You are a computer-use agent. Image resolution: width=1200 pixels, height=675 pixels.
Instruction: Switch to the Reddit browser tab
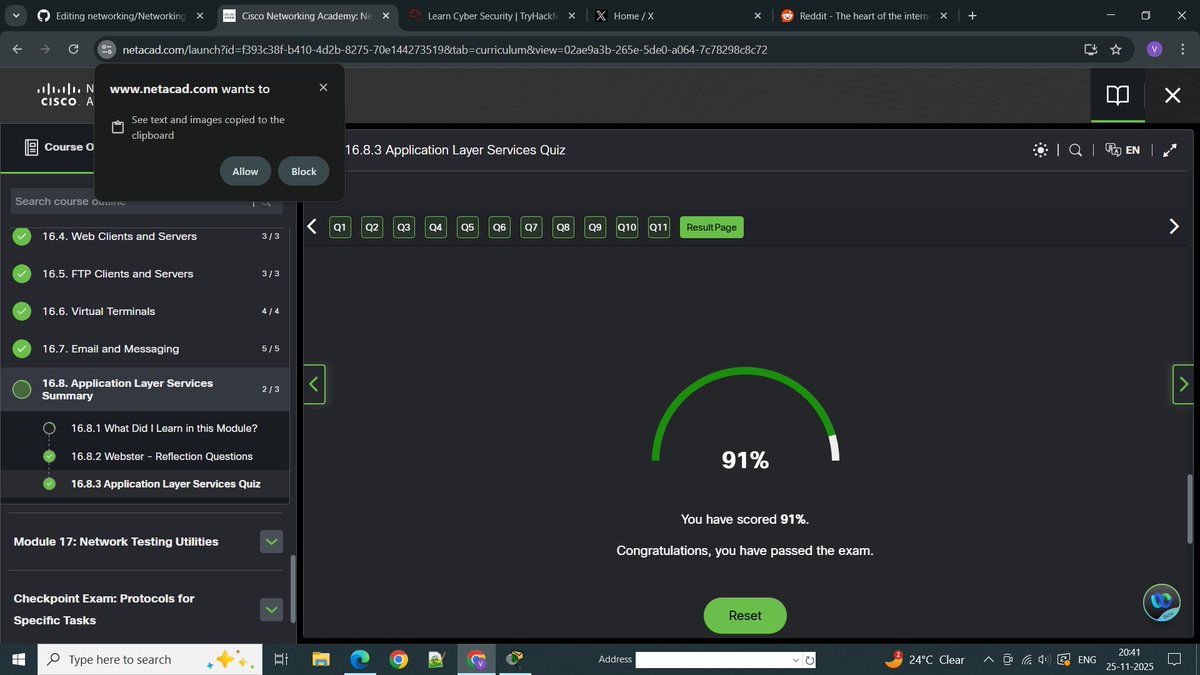pos(864,16)
